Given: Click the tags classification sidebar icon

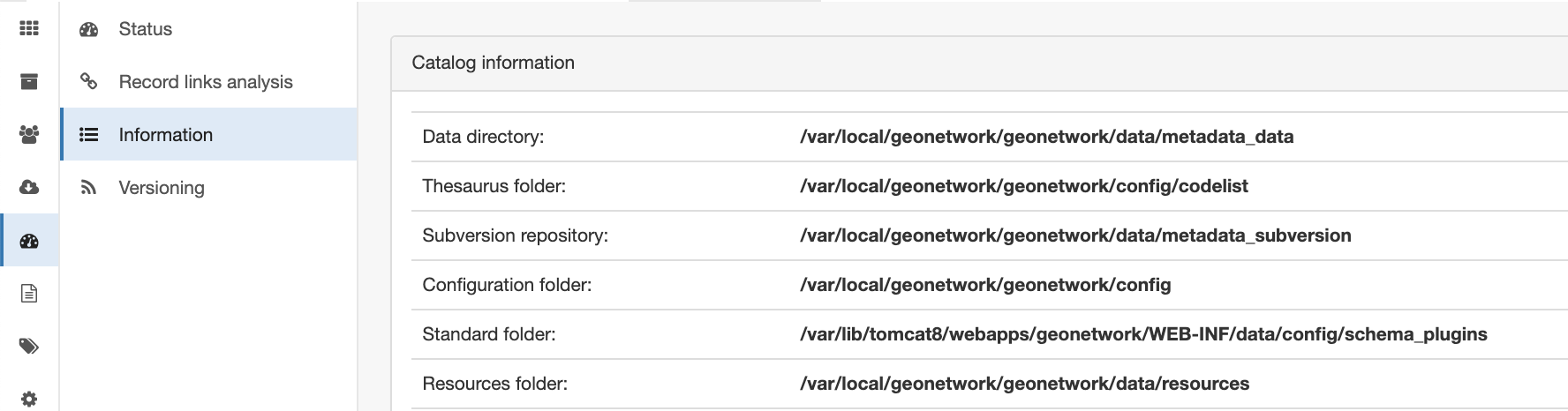Looking at the screenshot, I should (29, 346).
